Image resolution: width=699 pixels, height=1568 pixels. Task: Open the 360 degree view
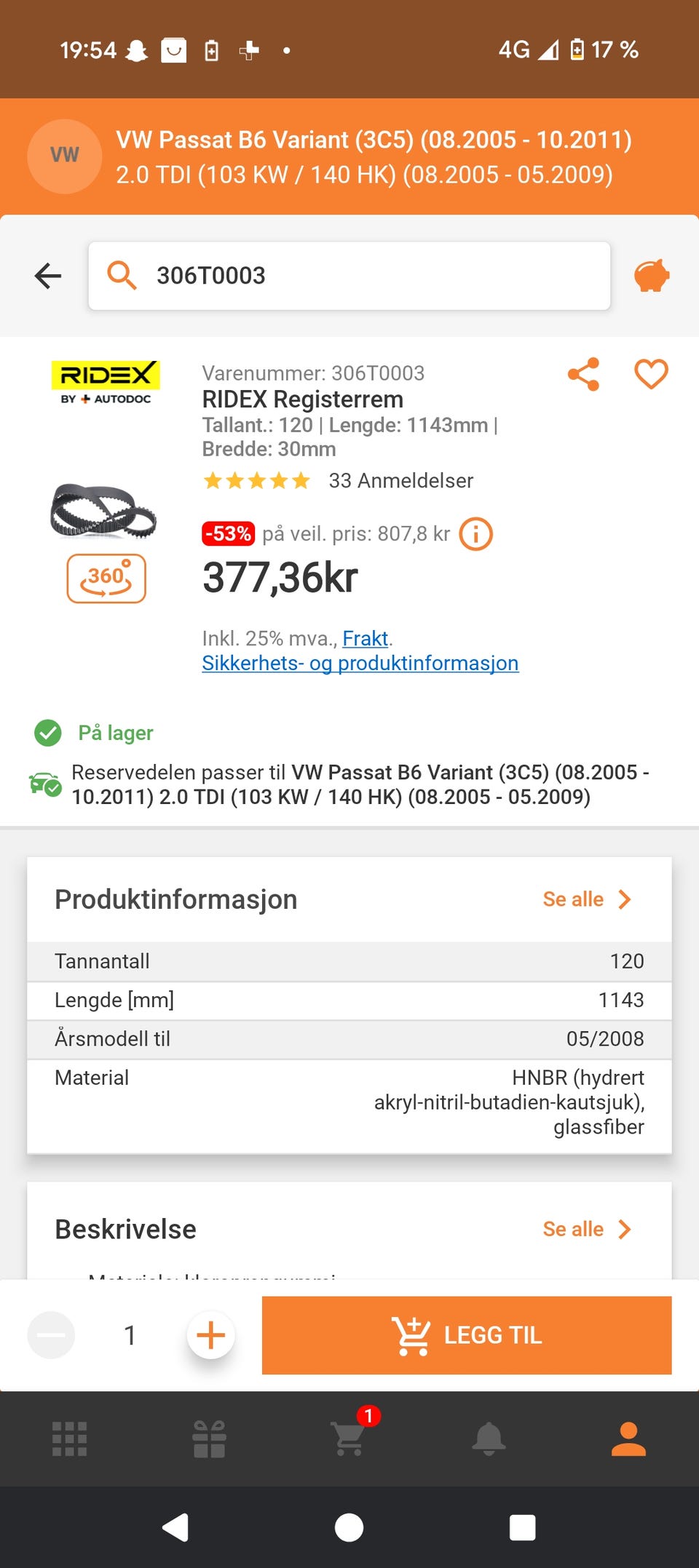106,578
